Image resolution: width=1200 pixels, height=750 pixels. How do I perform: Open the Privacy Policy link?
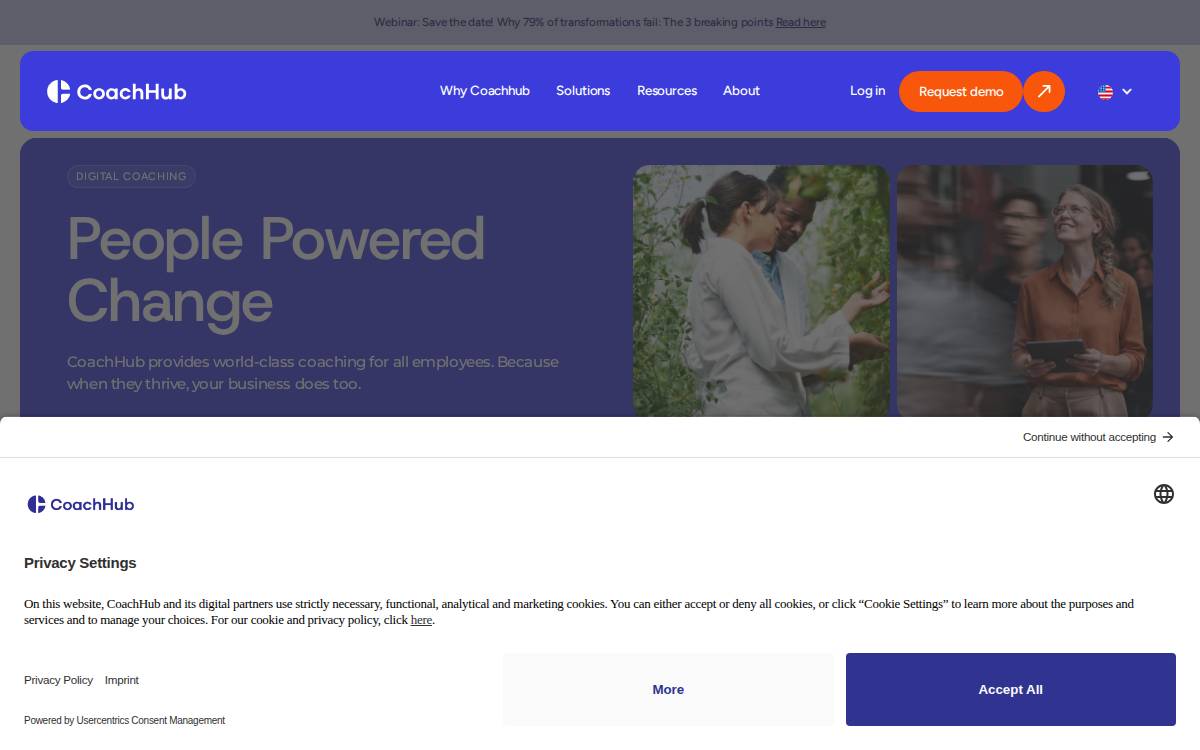coord(58,680)
